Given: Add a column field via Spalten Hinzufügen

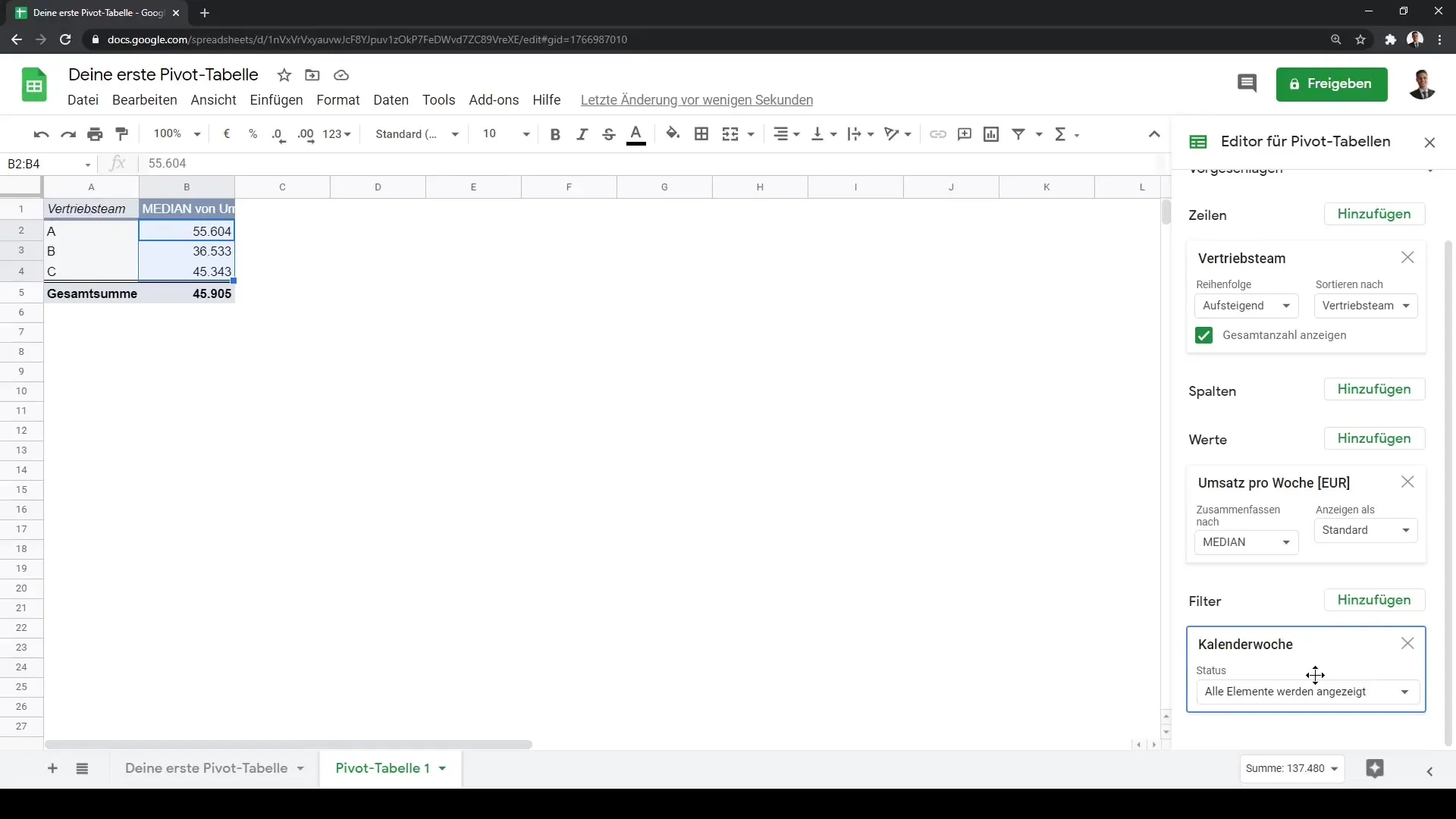Looking at the screenshot, I should (1374, 390).
